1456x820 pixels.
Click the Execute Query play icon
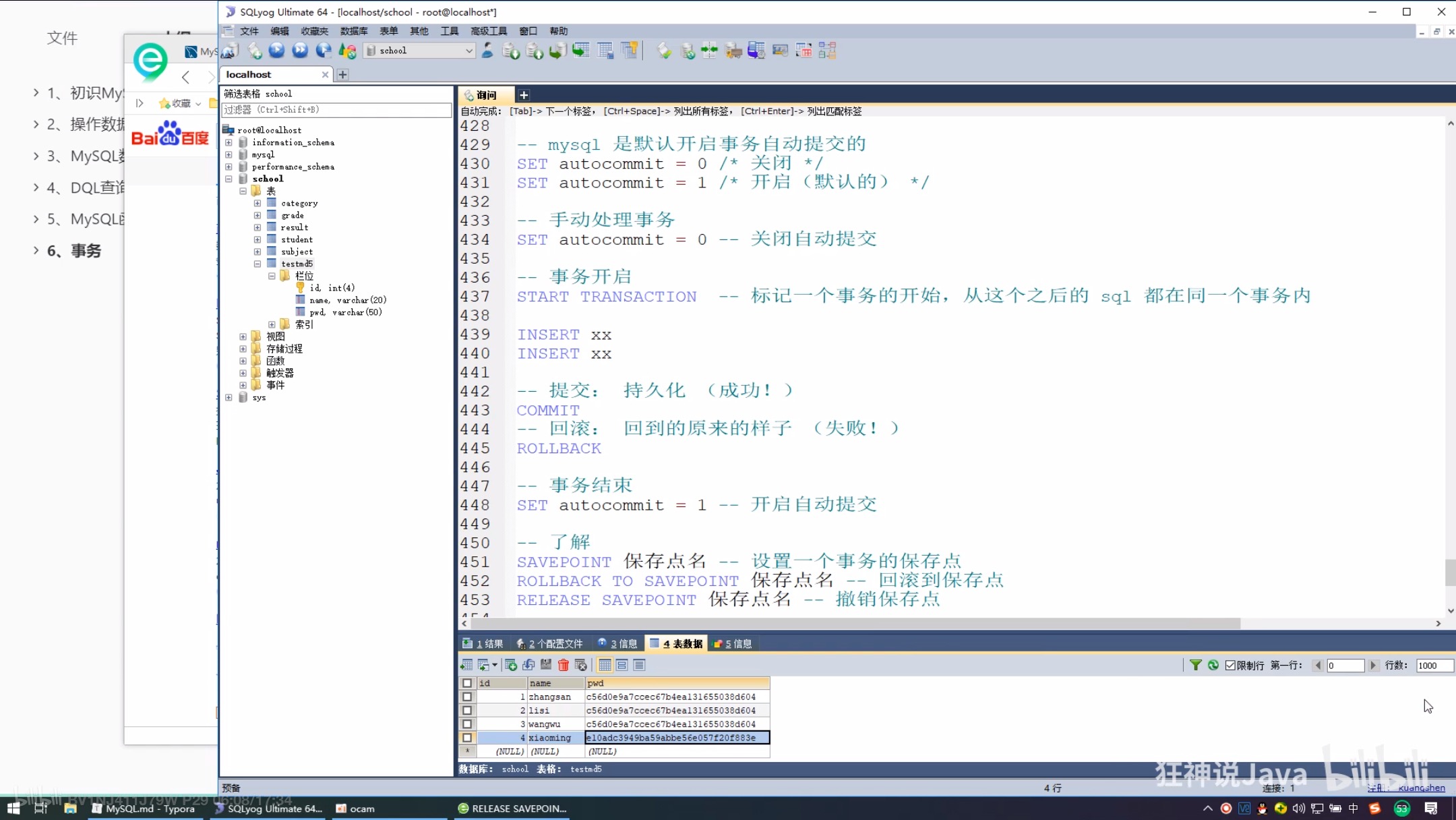coord(276,51)
